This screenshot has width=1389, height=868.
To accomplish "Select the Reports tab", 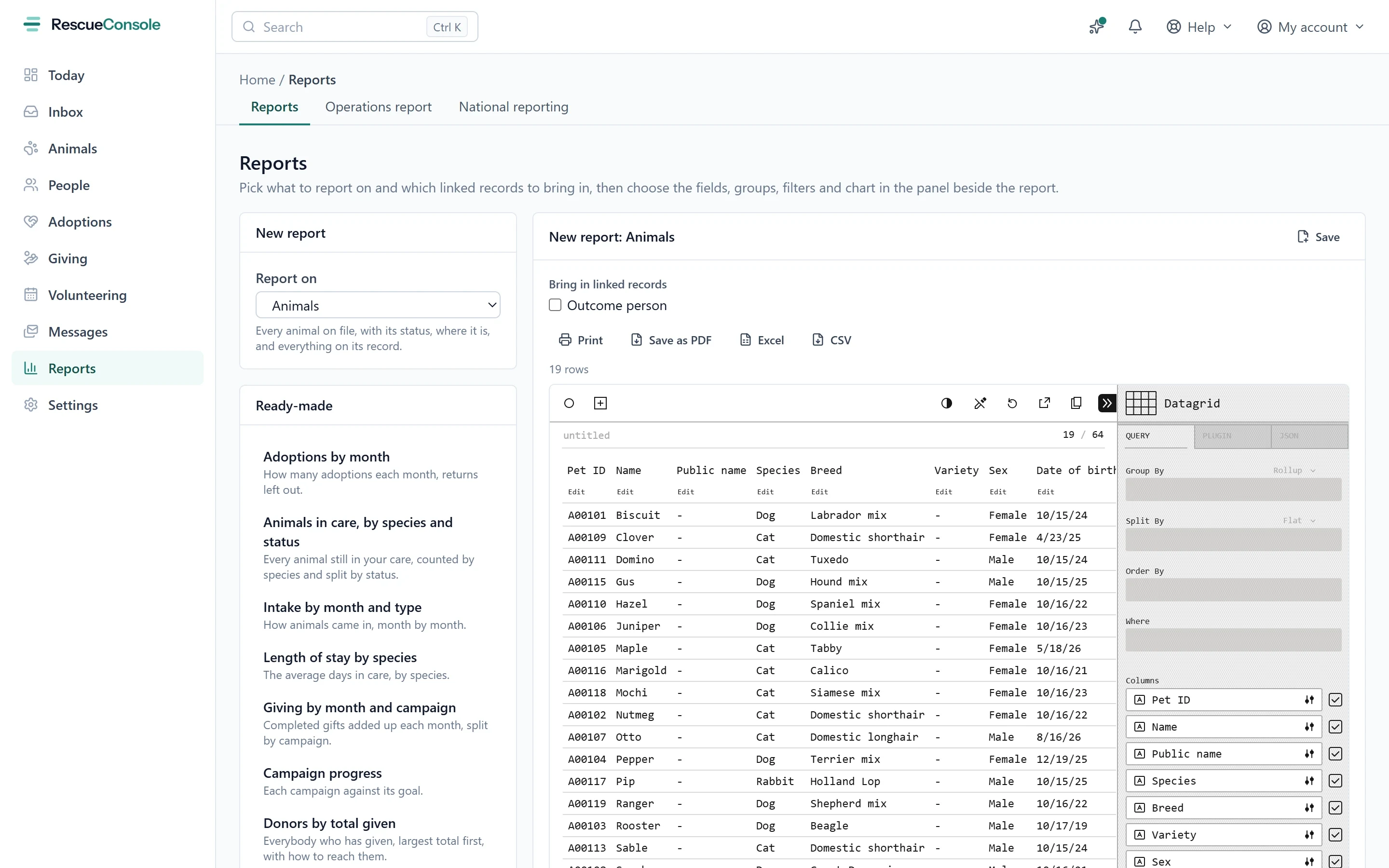I will coord(274,107).
